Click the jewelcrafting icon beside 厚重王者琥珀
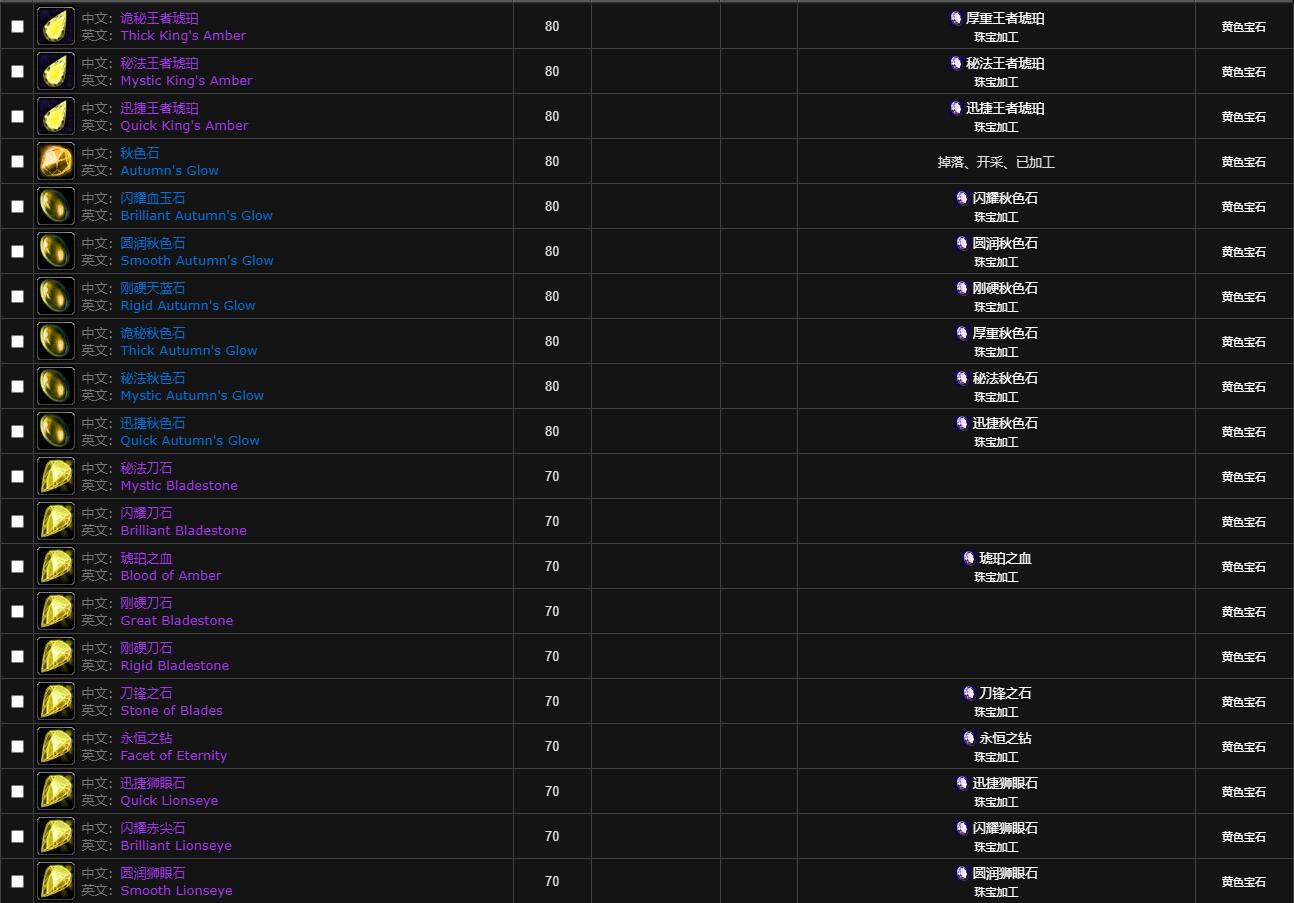Screen dimensions: 1294x903 point(956,18)
